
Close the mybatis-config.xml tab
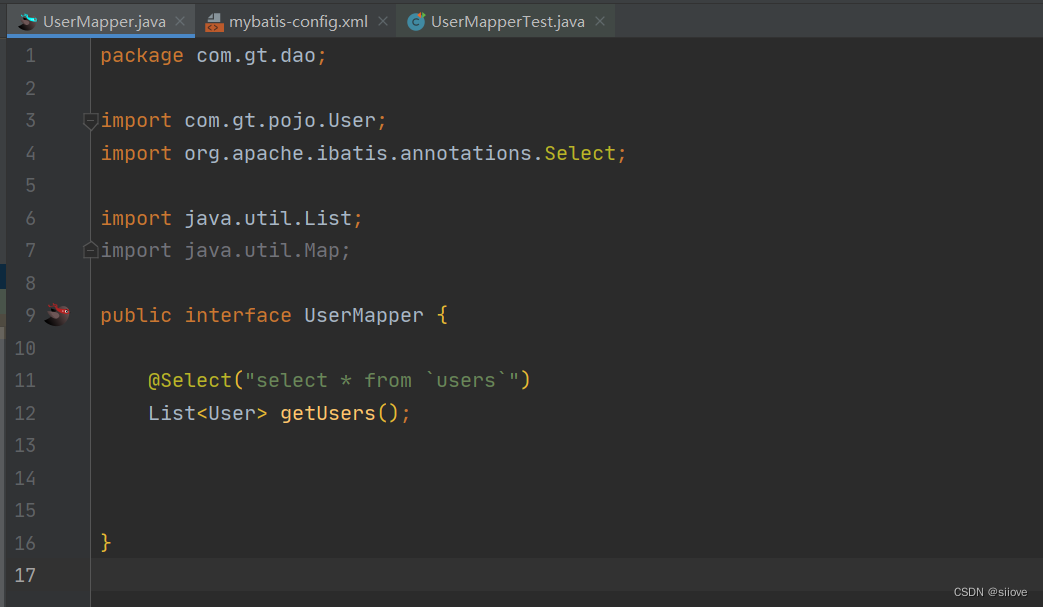click(383, 21)
